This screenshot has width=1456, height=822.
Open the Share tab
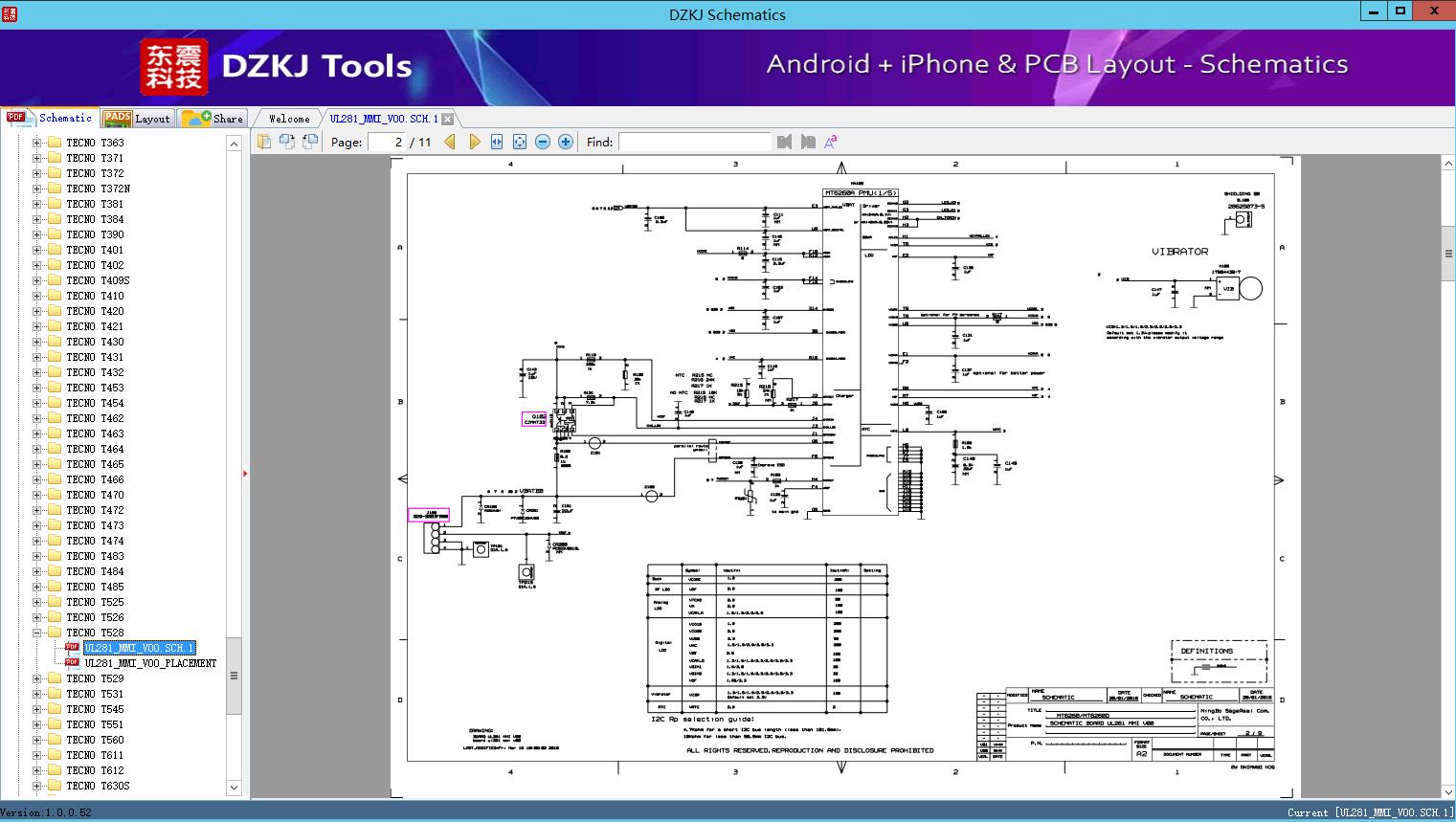click(x=213, y=118)
